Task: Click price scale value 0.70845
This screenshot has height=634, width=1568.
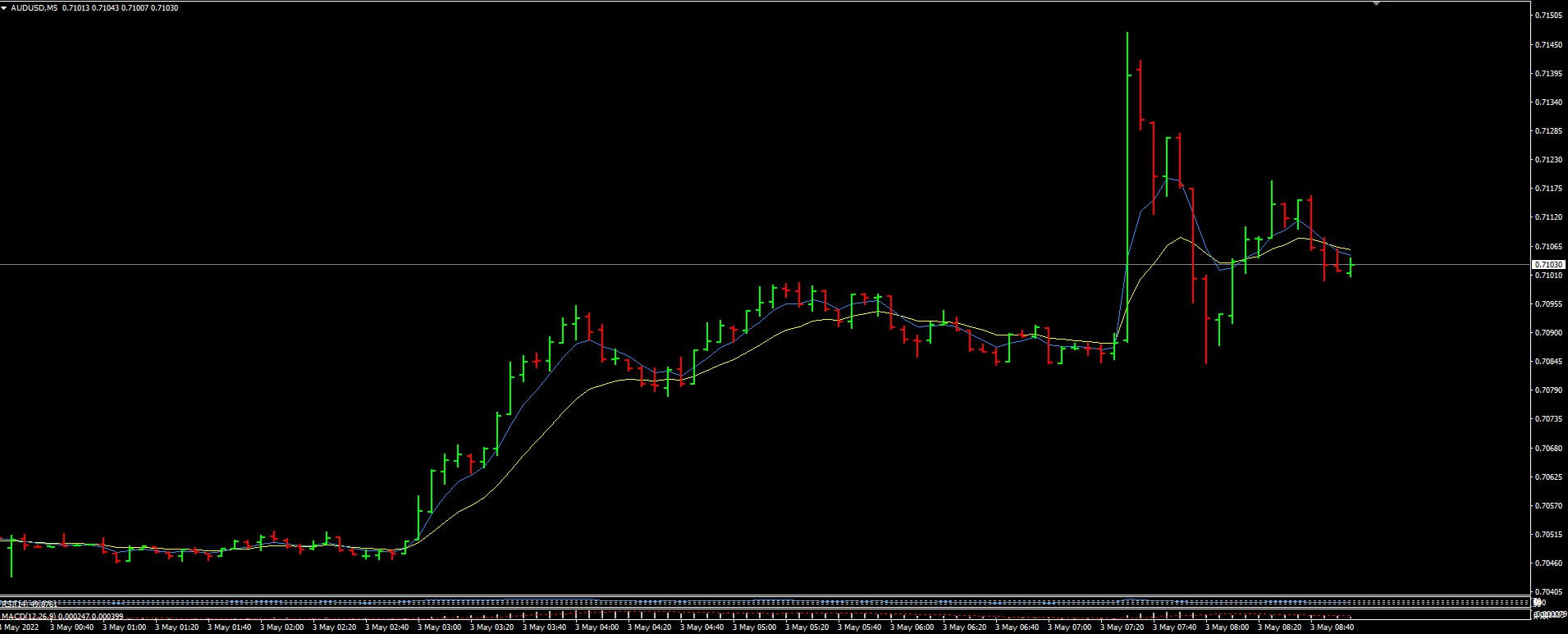Action: click(1548, 361)
